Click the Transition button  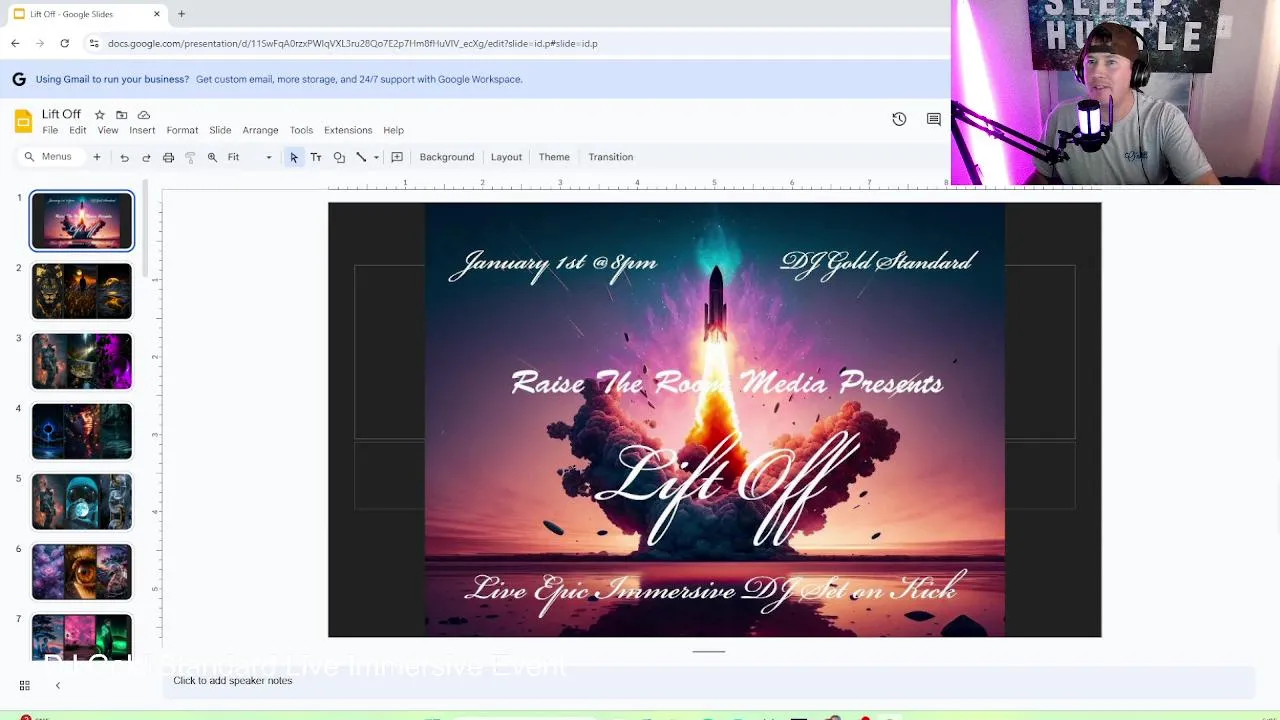click(610, 157)
